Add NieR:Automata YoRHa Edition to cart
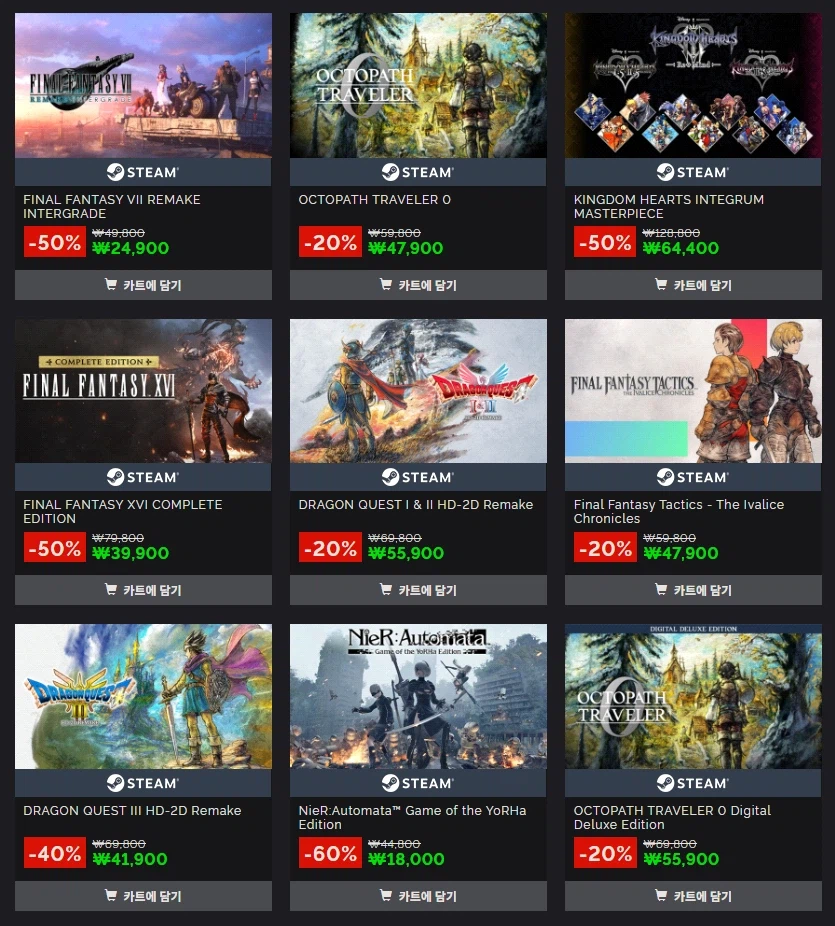The height and width of the screenshot is (926, 835). coord(418,896)
